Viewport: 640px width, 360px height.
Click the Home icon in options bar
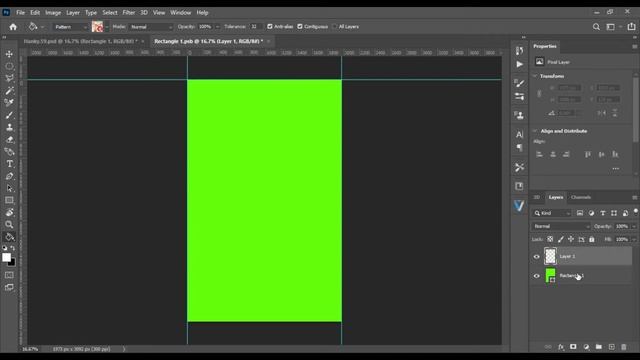13,27
